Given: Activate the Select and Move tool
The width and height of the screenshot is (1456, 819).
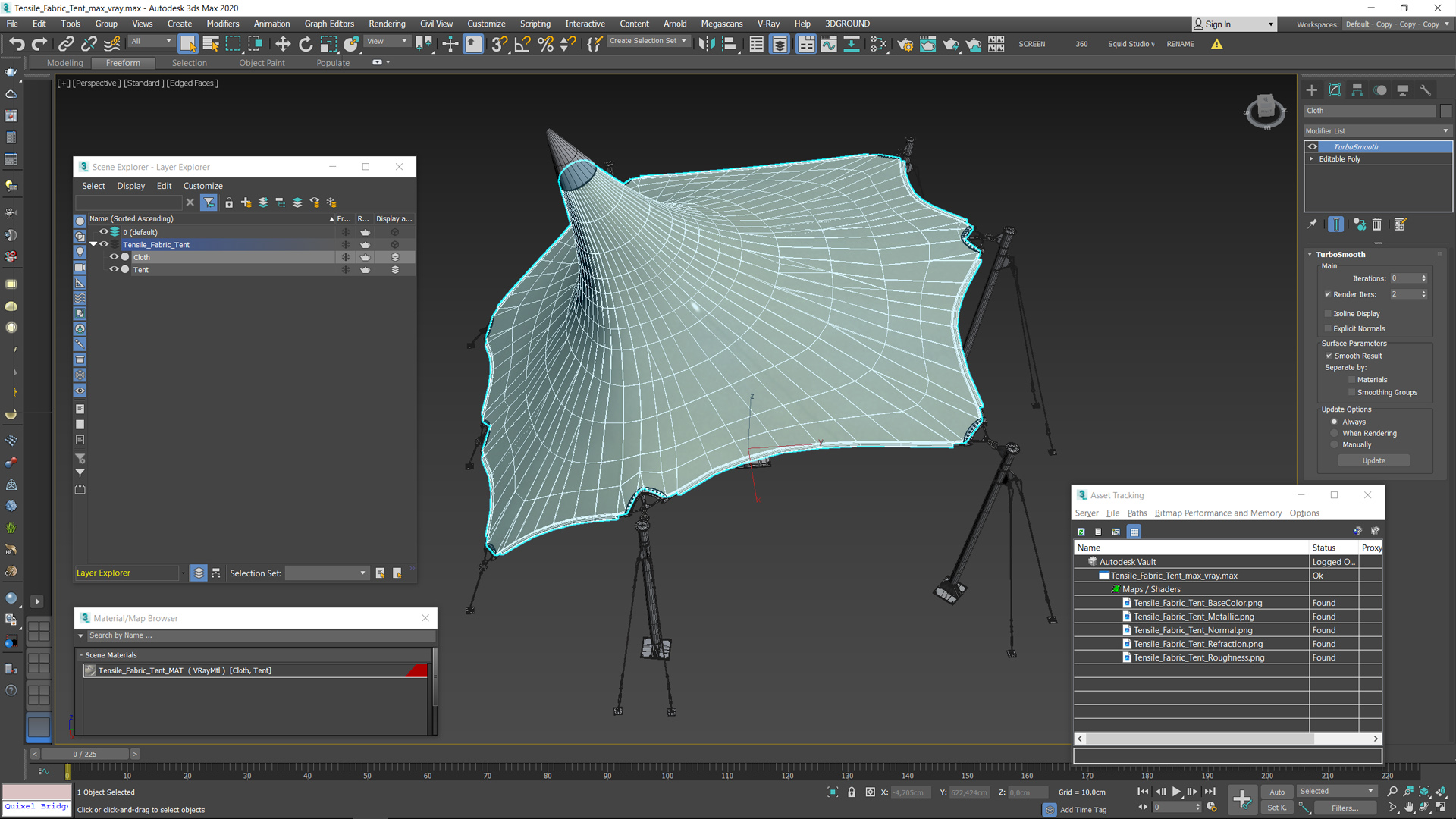Looking at the screenshot, I should tap(283, 44).
